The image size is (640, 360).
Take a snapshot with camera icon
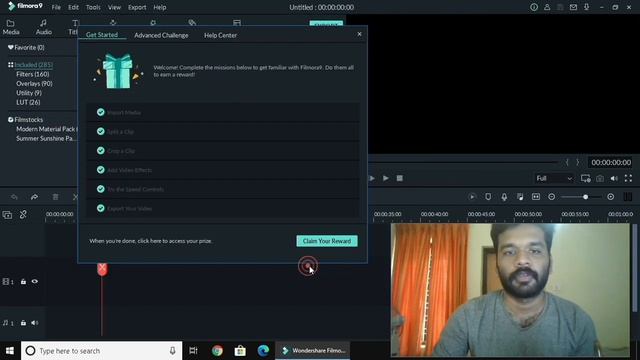[600, 178]
